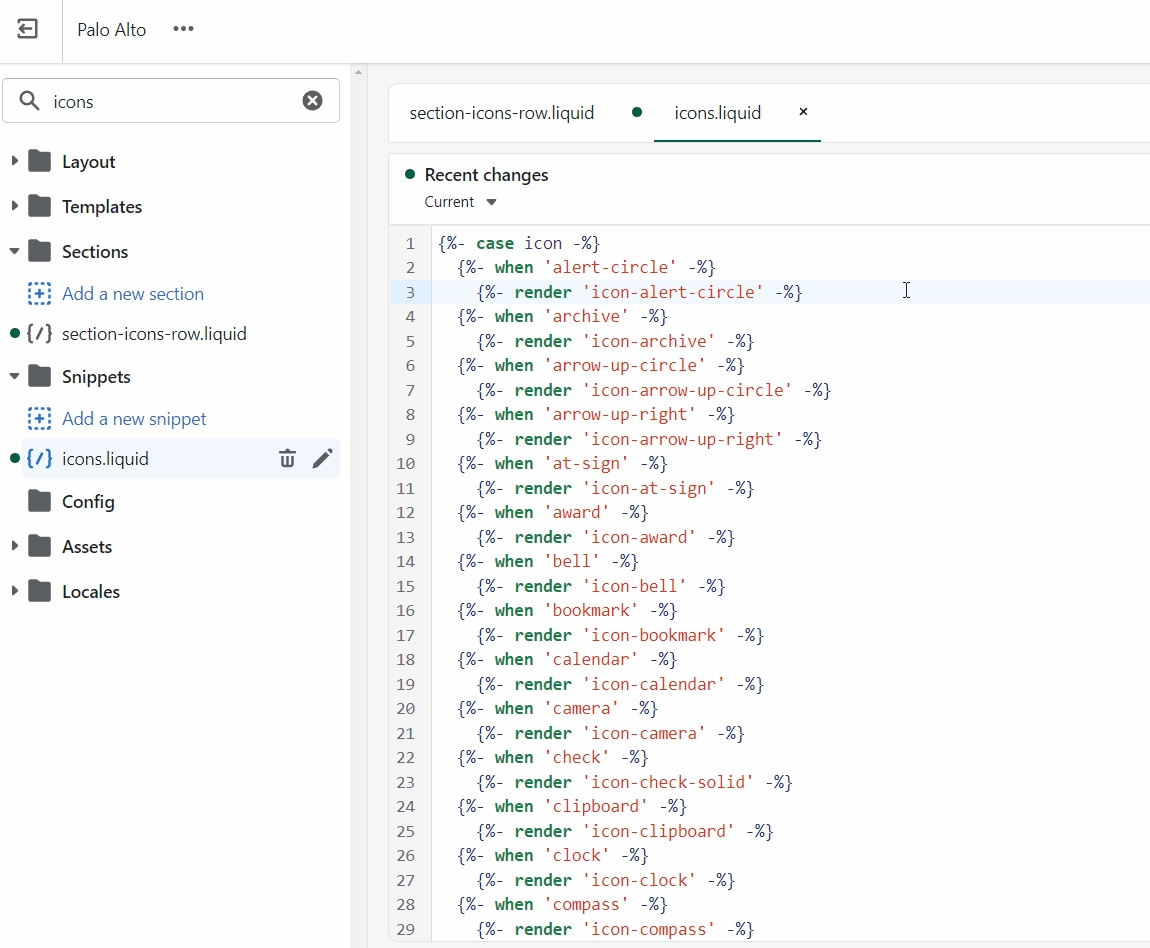Click the 'icon-calendar' render line
The width and height of the screenshot is (1150, 948).
pos(620,685)
